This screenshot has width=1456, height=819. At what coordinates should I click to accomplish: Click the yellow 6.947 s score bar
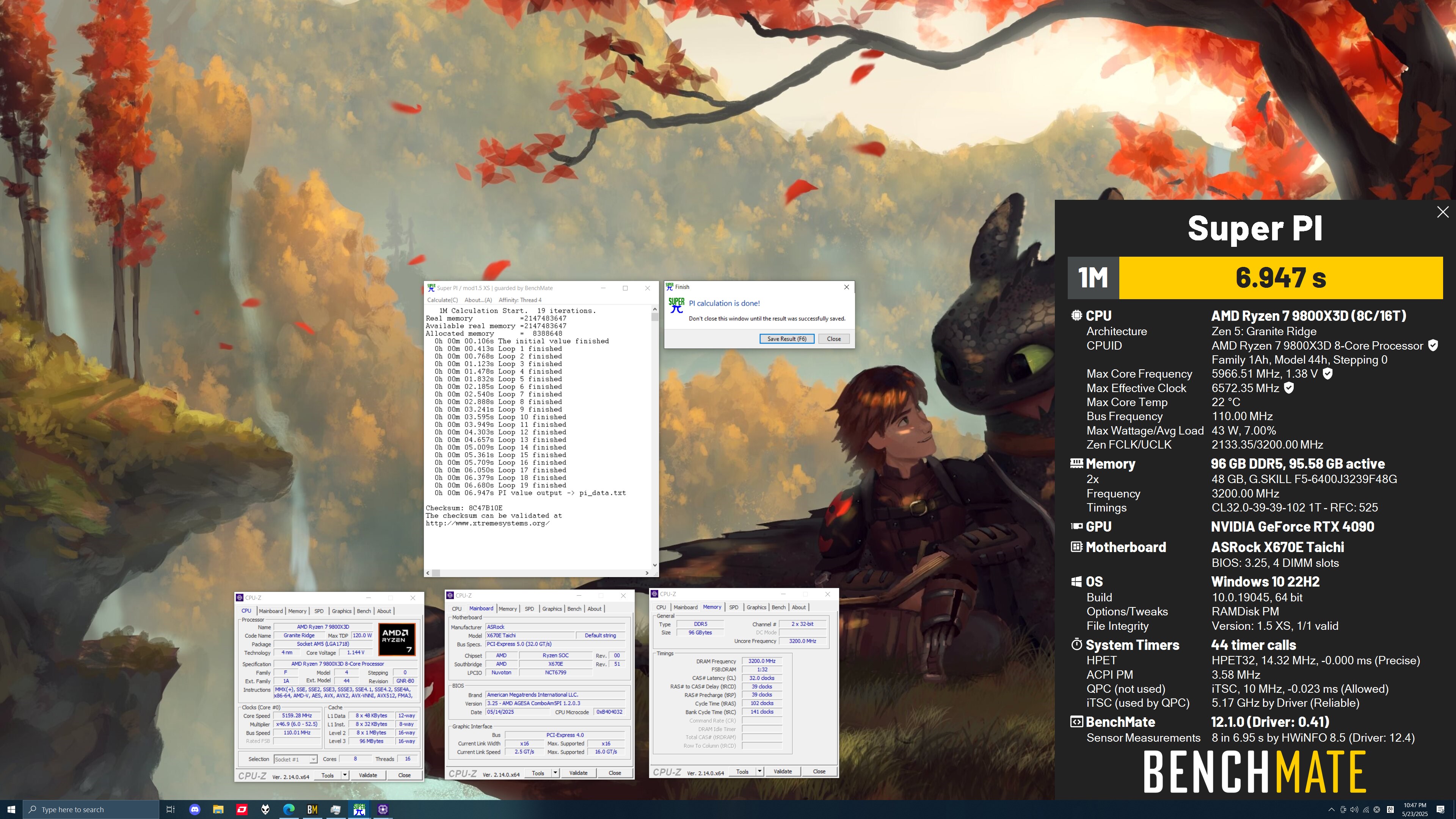pos(1281,278)
